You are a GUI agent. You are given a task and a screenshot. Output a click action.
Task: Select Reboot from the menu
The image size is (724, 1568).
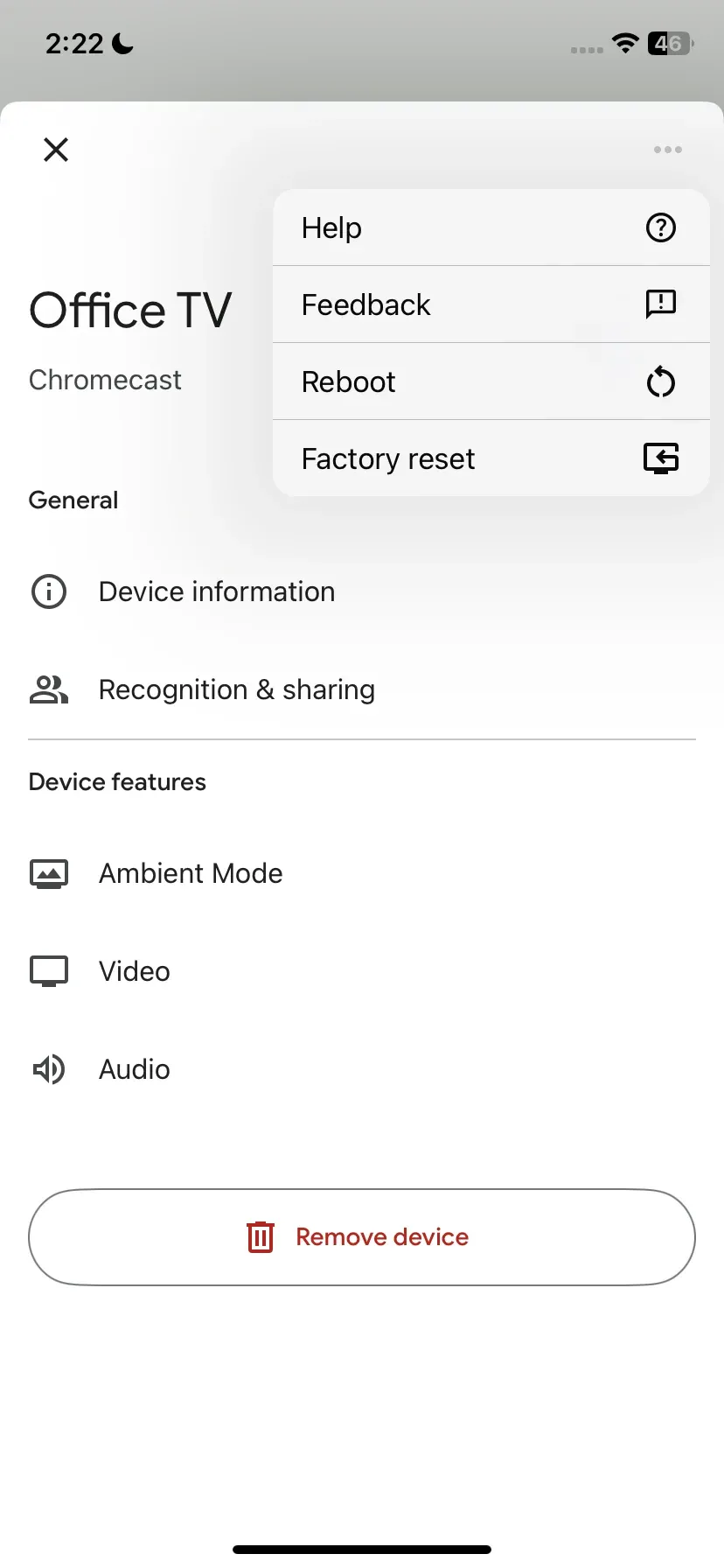click(491, 381)
